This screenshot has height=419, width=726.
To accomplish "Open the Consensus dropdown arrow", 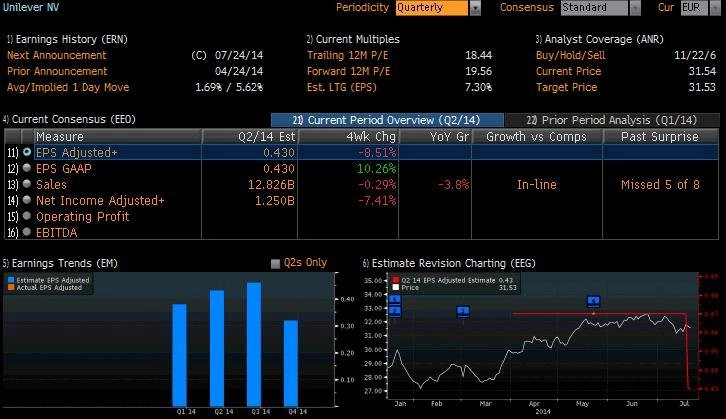I will pyautogui.click(x=635, y=8).
